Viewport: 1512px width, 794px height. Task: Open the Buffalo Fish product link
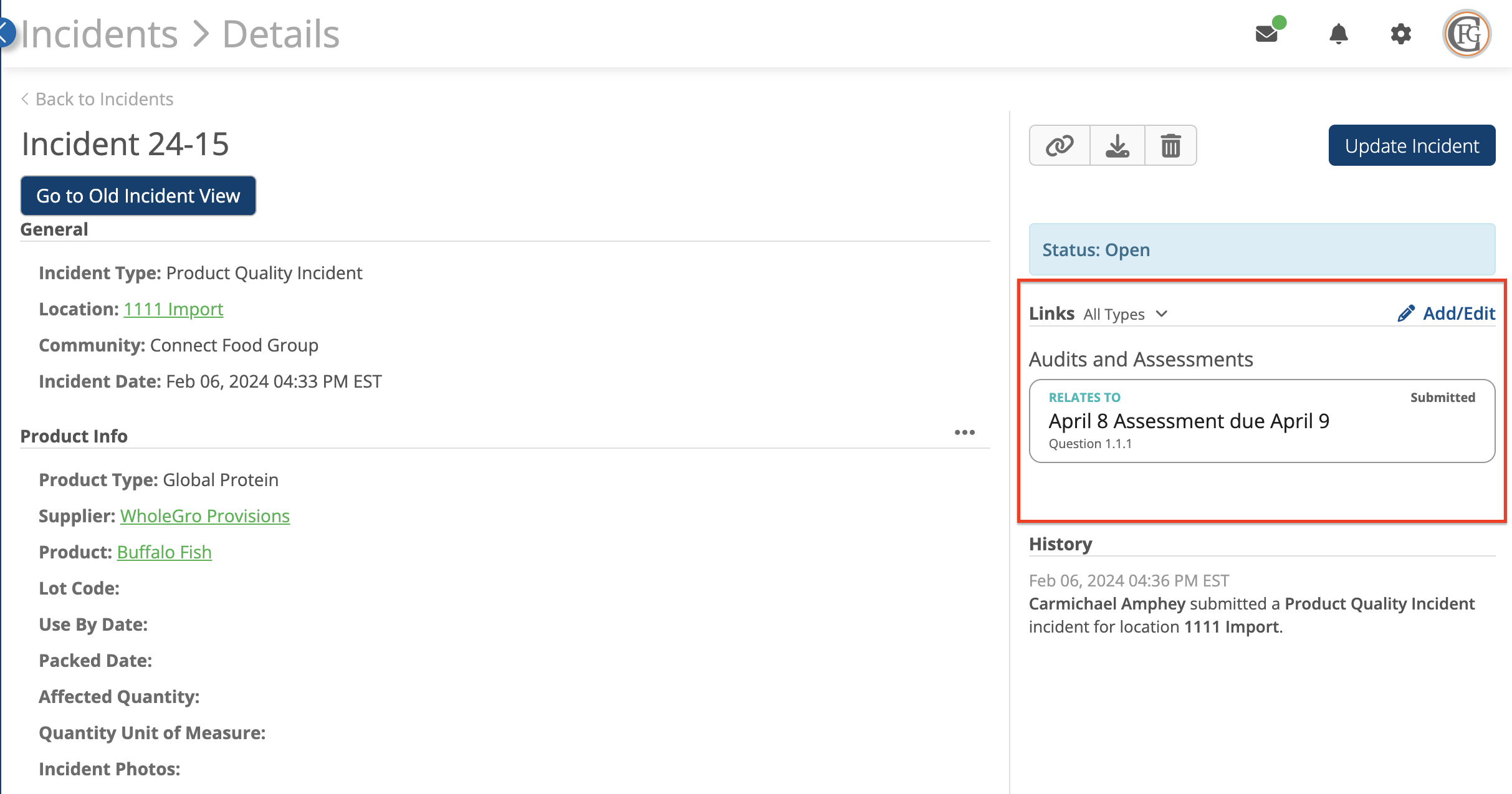click(165, 552)
